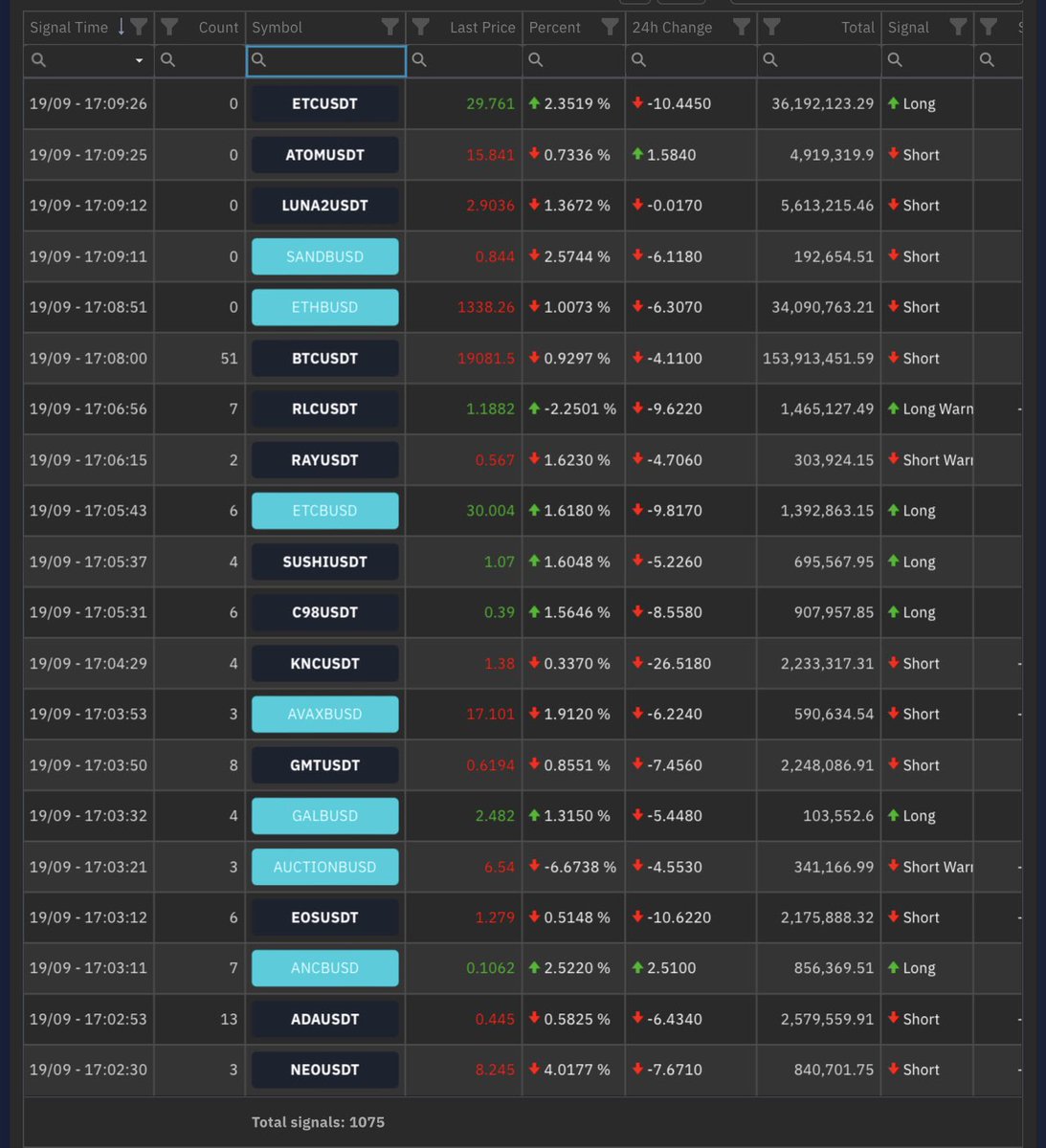The width and height of the screenshot is (1046, 1148).
Task: Focus the Total column search field
Action: click(819, 60)
